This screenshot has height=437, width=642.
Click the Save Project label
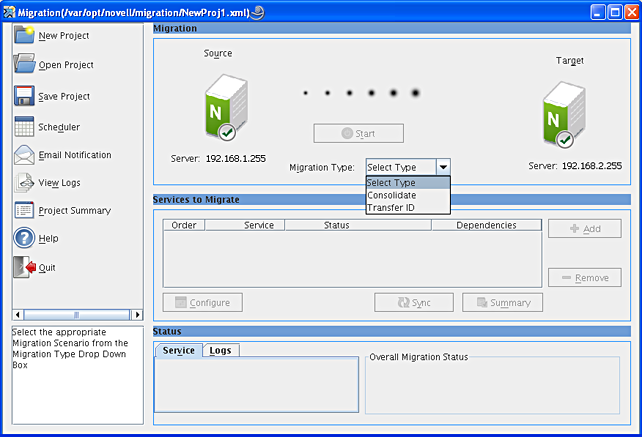pos(64,96)
